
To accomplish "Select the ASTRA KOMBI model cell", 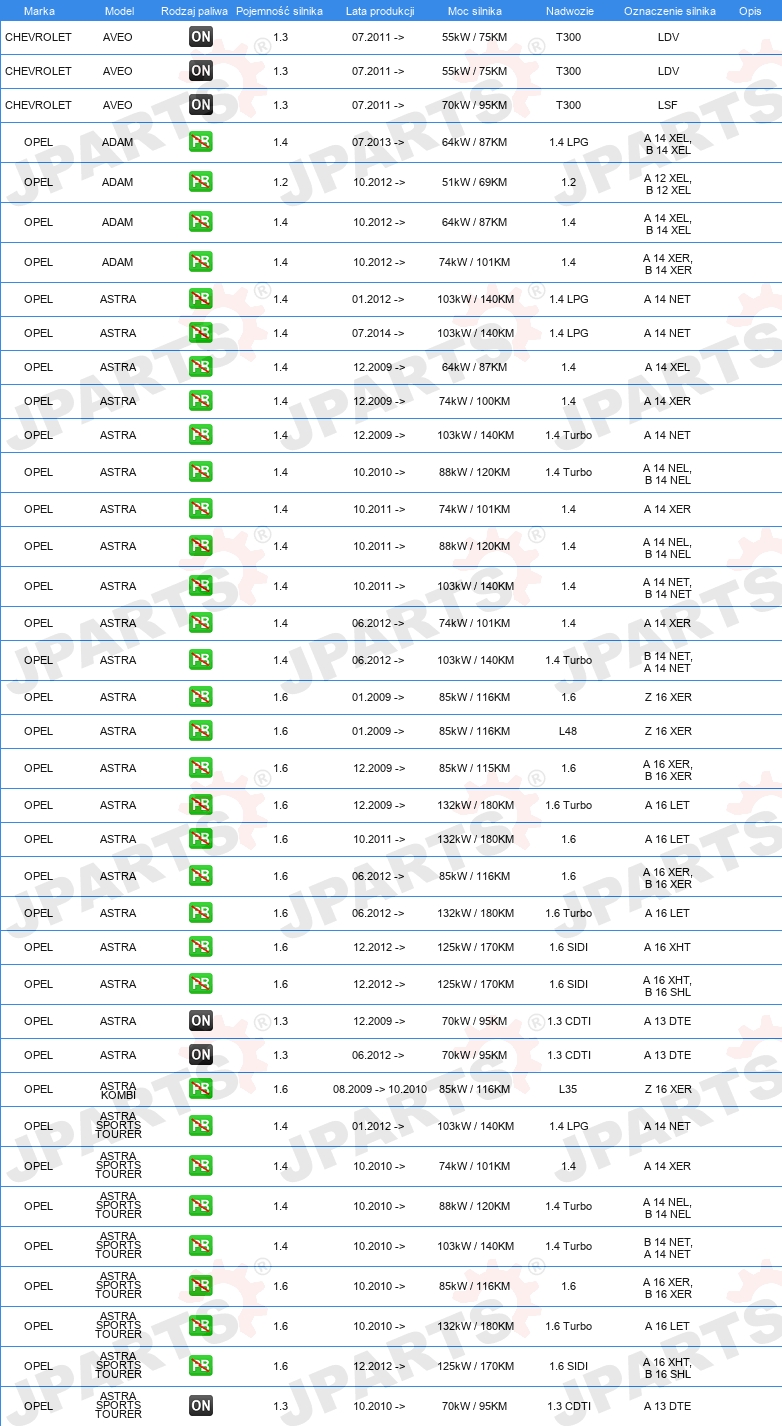I will click(118, 1090).
